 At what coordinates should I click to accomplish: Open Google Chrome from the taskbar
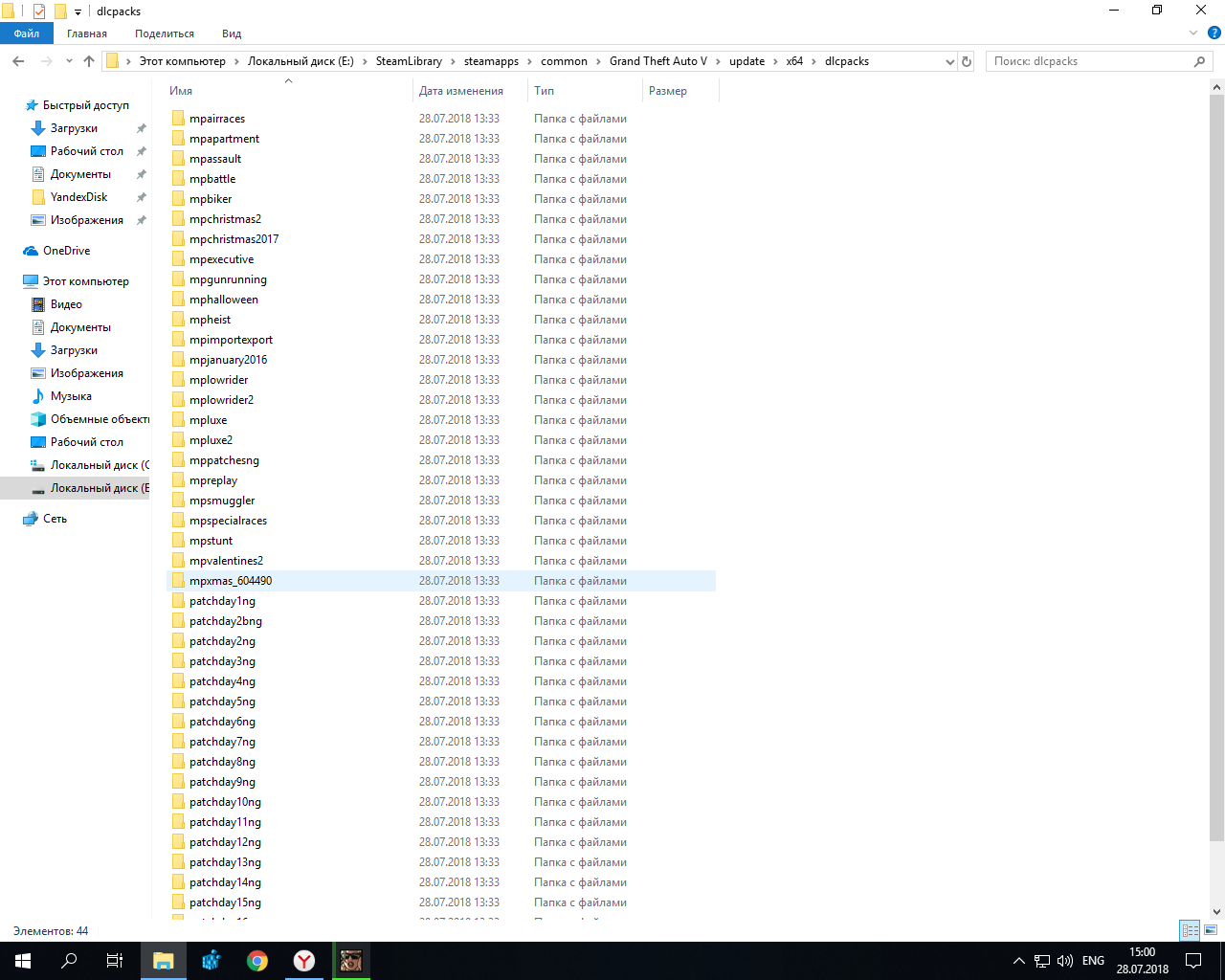tap(257, 961)
